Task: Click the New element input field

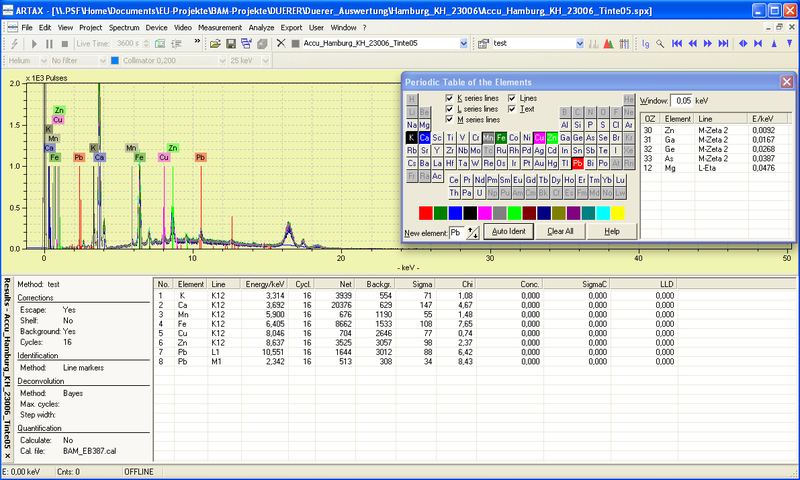Action: 457,233
